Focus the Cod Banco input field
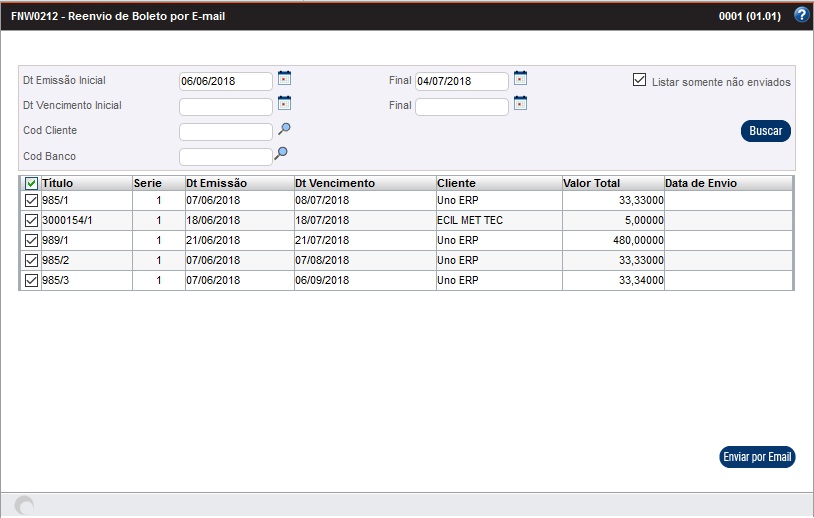The image size is (814, 518). 225,156
